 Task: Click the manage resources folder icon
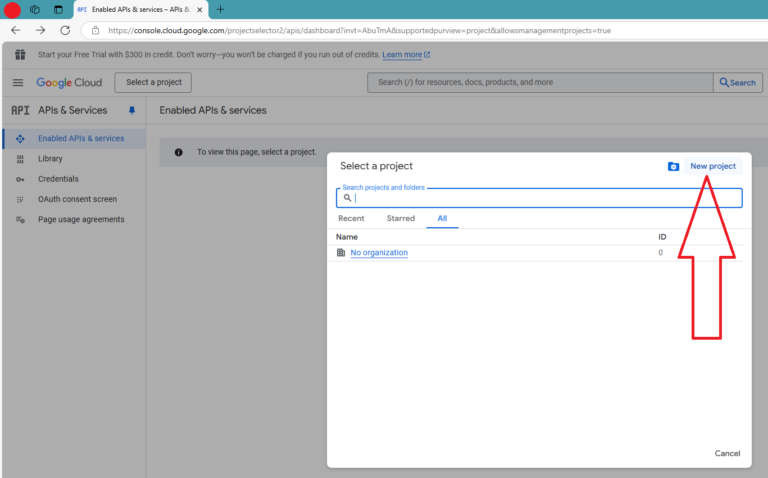click(673, 166)
